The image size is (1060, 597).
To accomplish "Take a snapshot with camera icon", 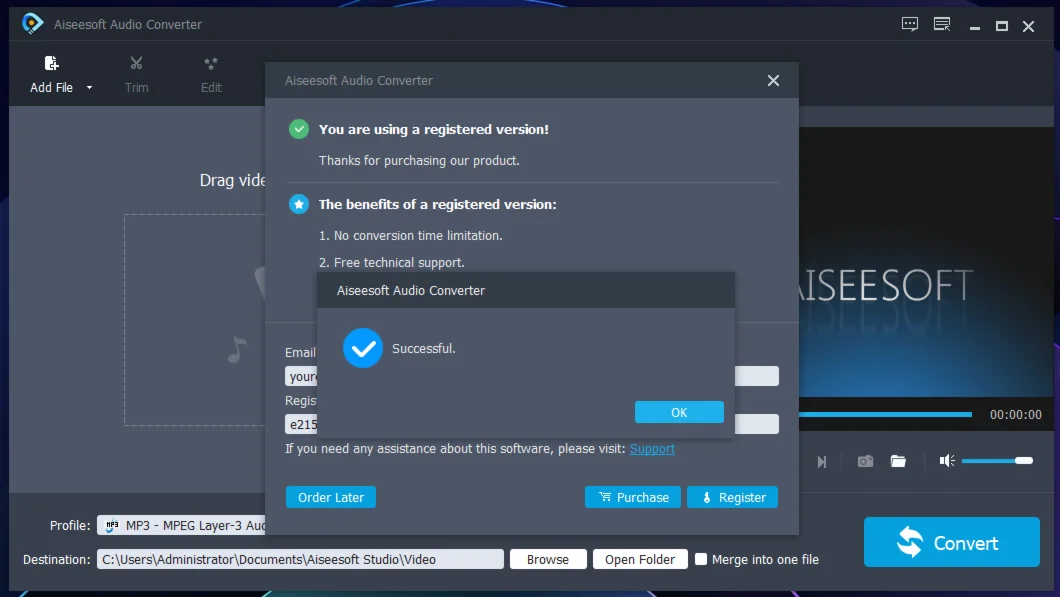I will (x=865, y=461).
